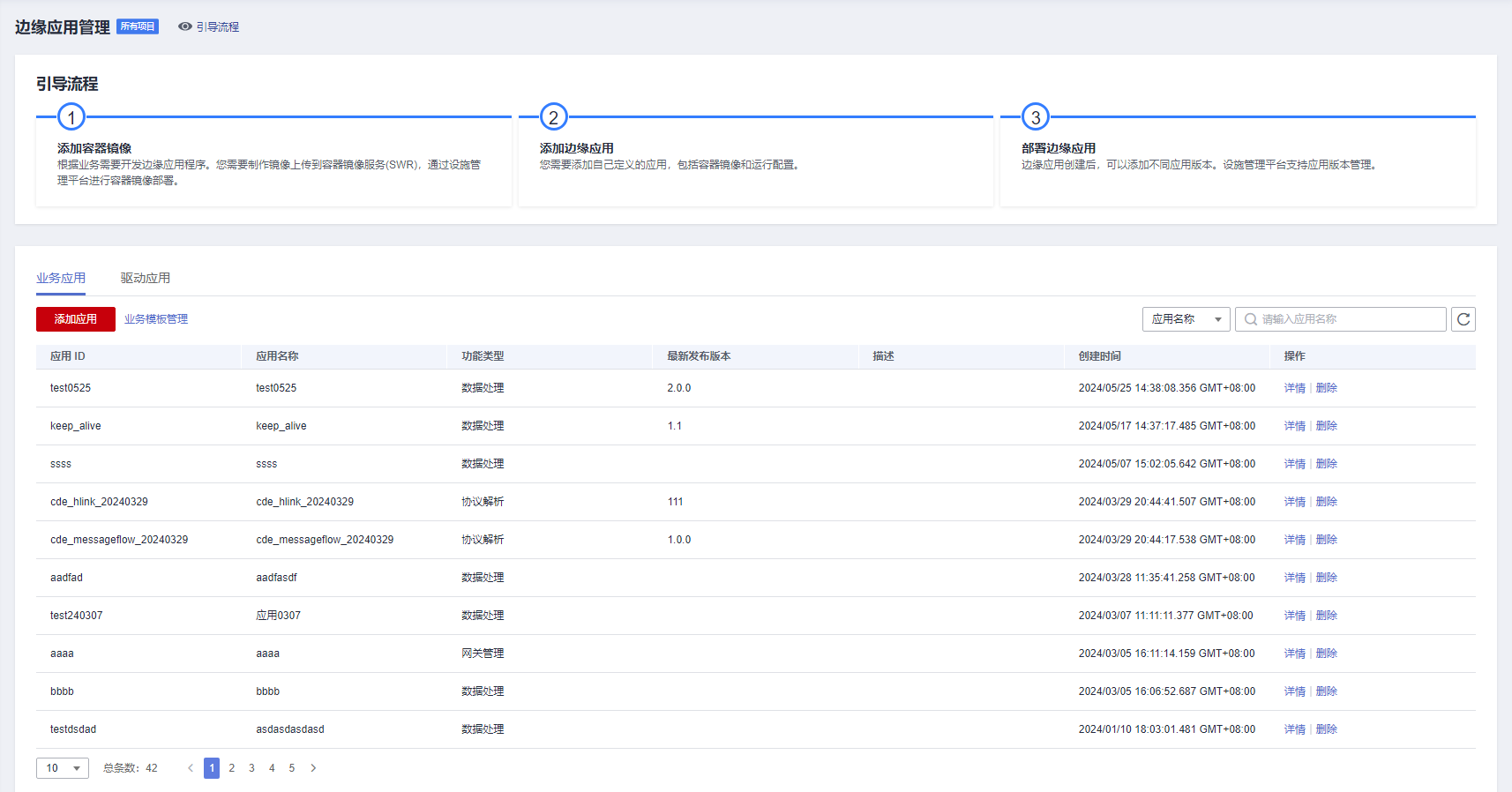Open version 2.0.0 link for test0525
Viewport: 1512px width, 792px height.
click(x=679, y=388)
